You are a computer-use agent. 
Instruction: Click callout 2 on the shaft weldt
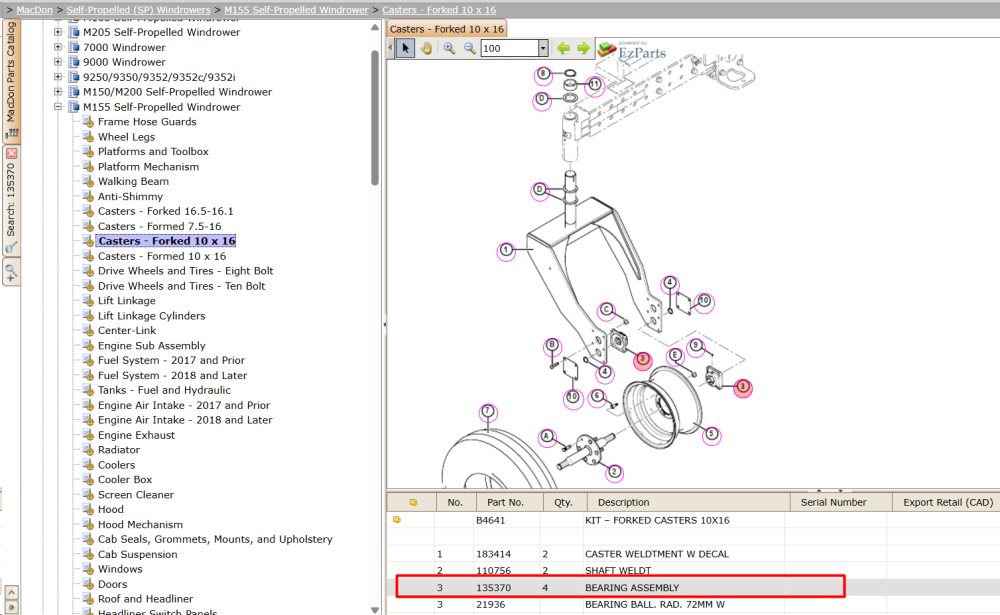(x=614, y=472)
